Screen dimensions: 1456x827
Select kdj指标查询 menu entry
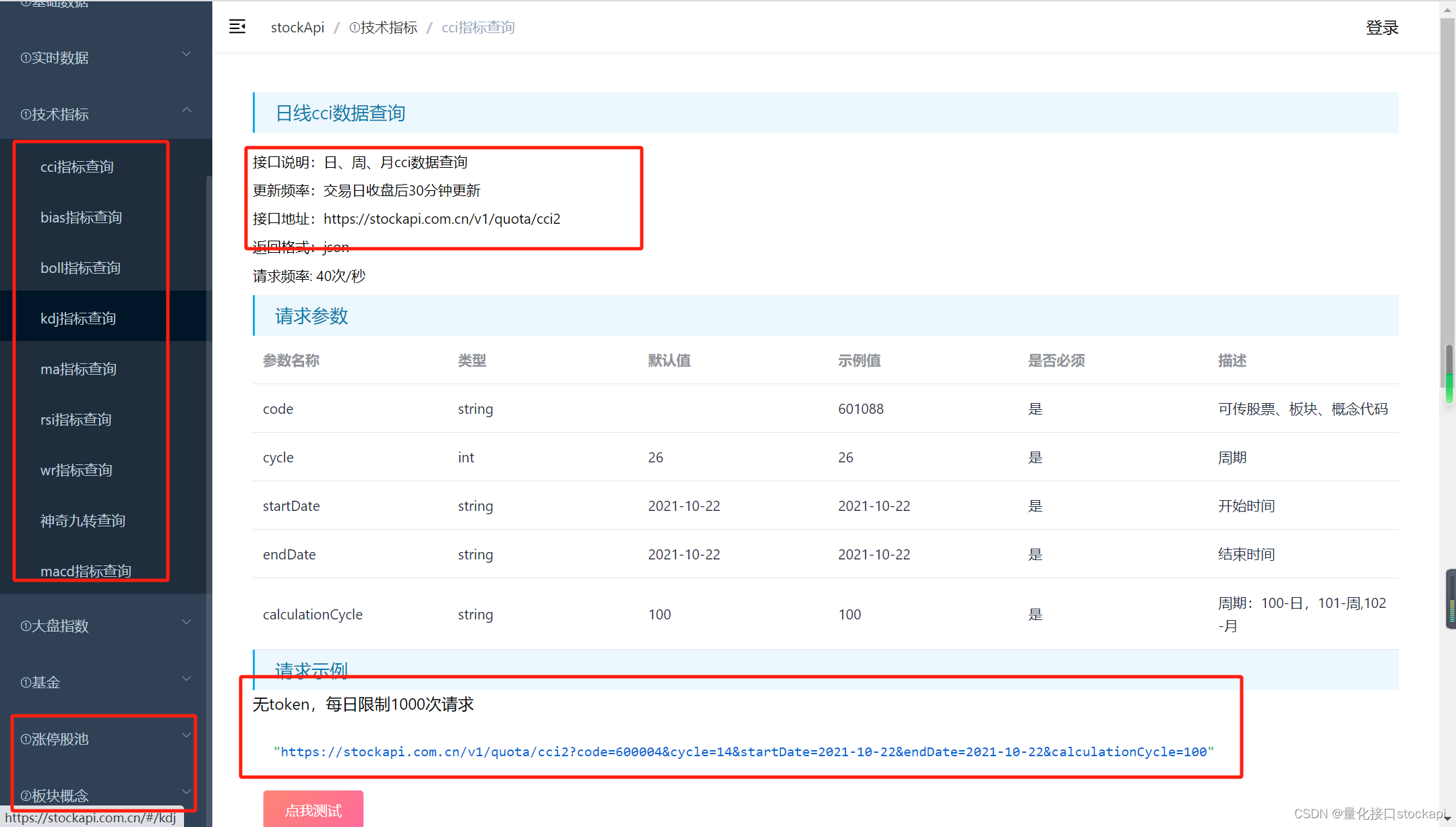[x=78, y=318]
